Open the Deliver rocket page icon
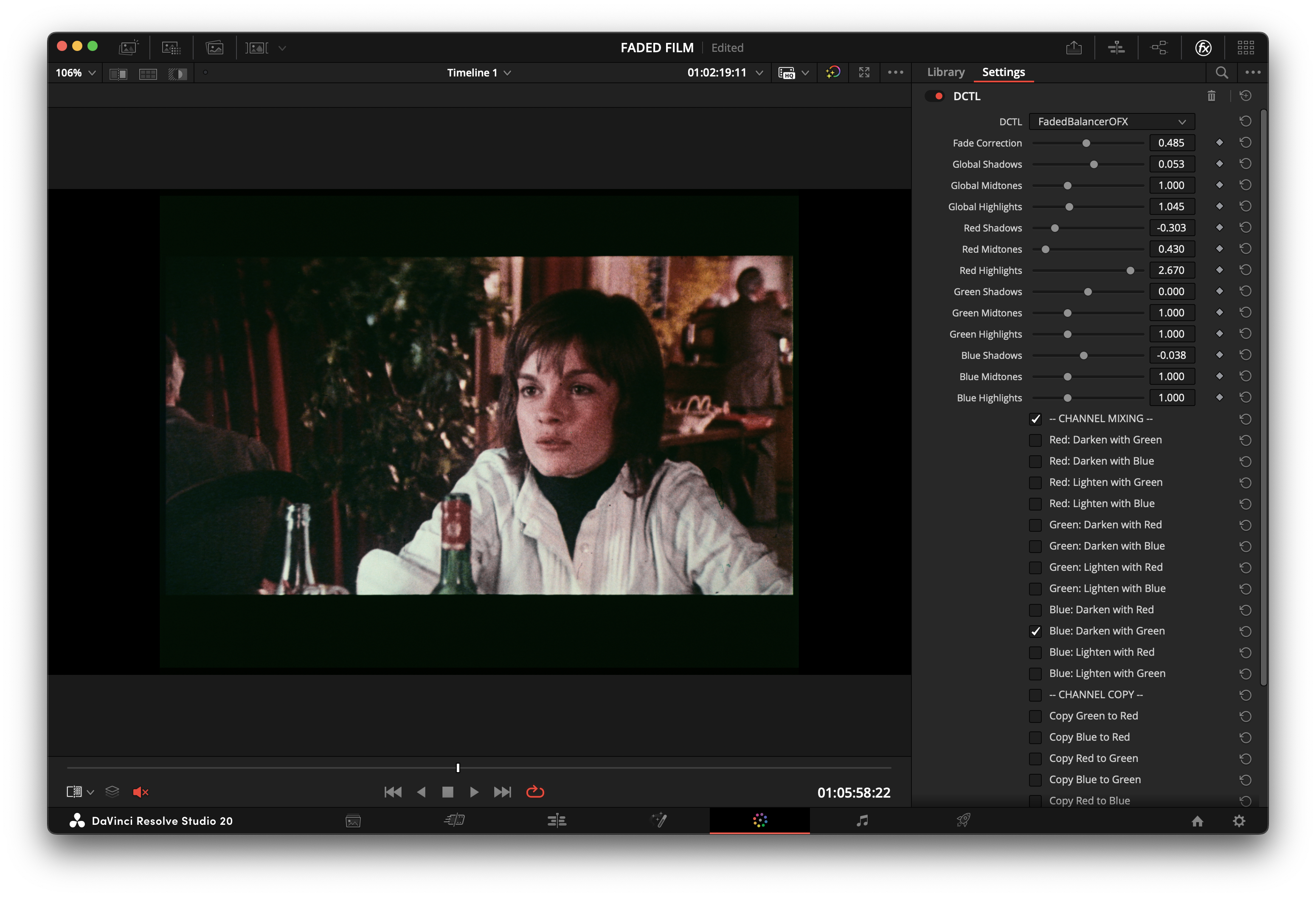The height and width of the screenshot is (897, 1316). pos(963,821)
